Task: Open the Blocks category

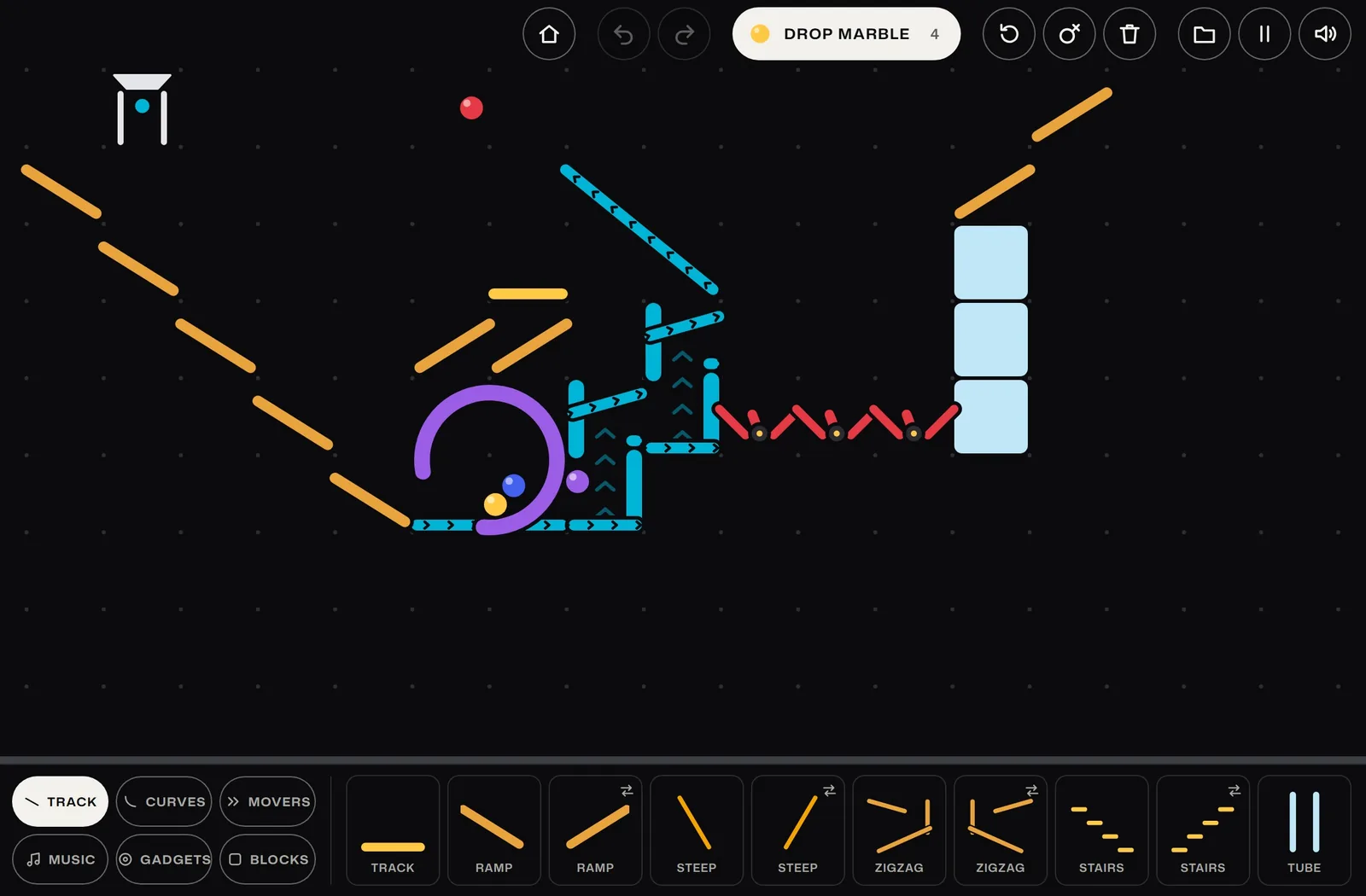Action: 268,859
